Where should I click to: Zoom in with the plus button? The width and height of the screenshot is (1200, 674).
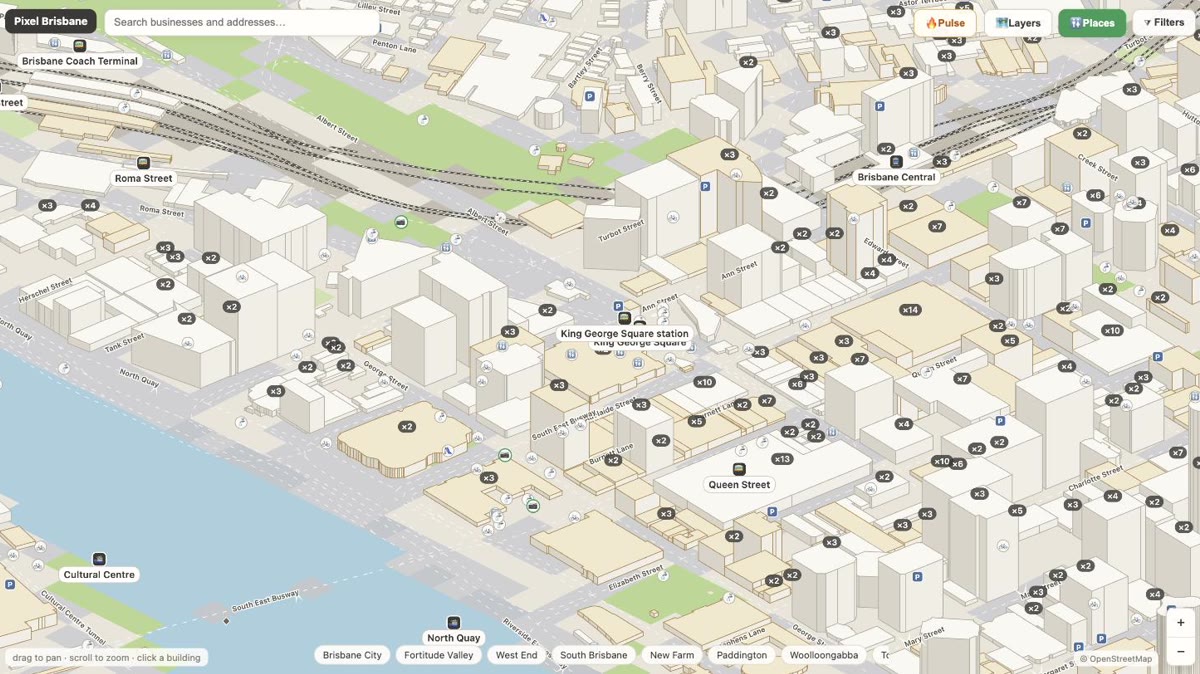[x=1180, y=622]
